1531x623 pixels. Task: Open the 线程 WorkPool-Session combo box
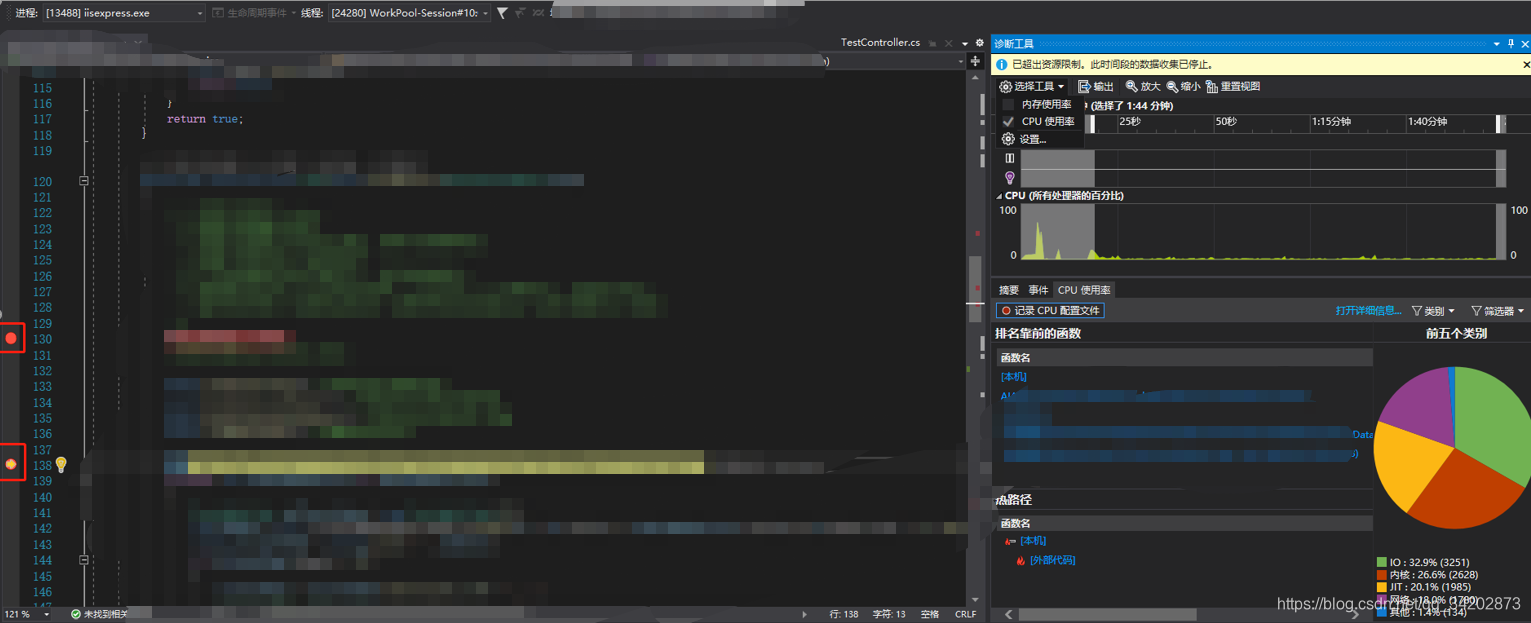[409, 13]
